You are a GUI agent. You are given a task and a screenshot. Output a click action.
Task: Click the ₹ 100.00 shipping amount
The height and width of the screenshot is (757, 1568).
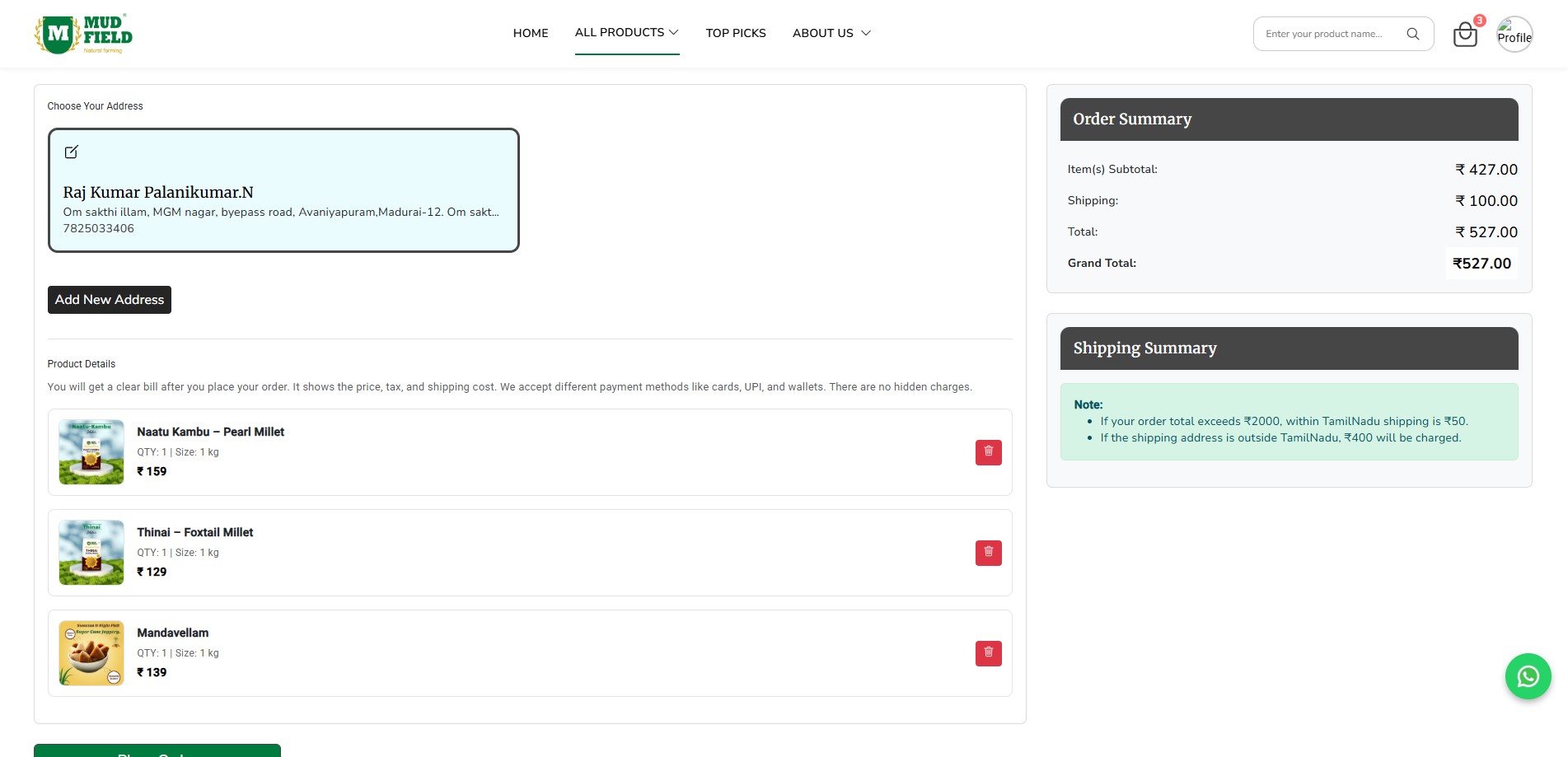[x=1486, y=201]
